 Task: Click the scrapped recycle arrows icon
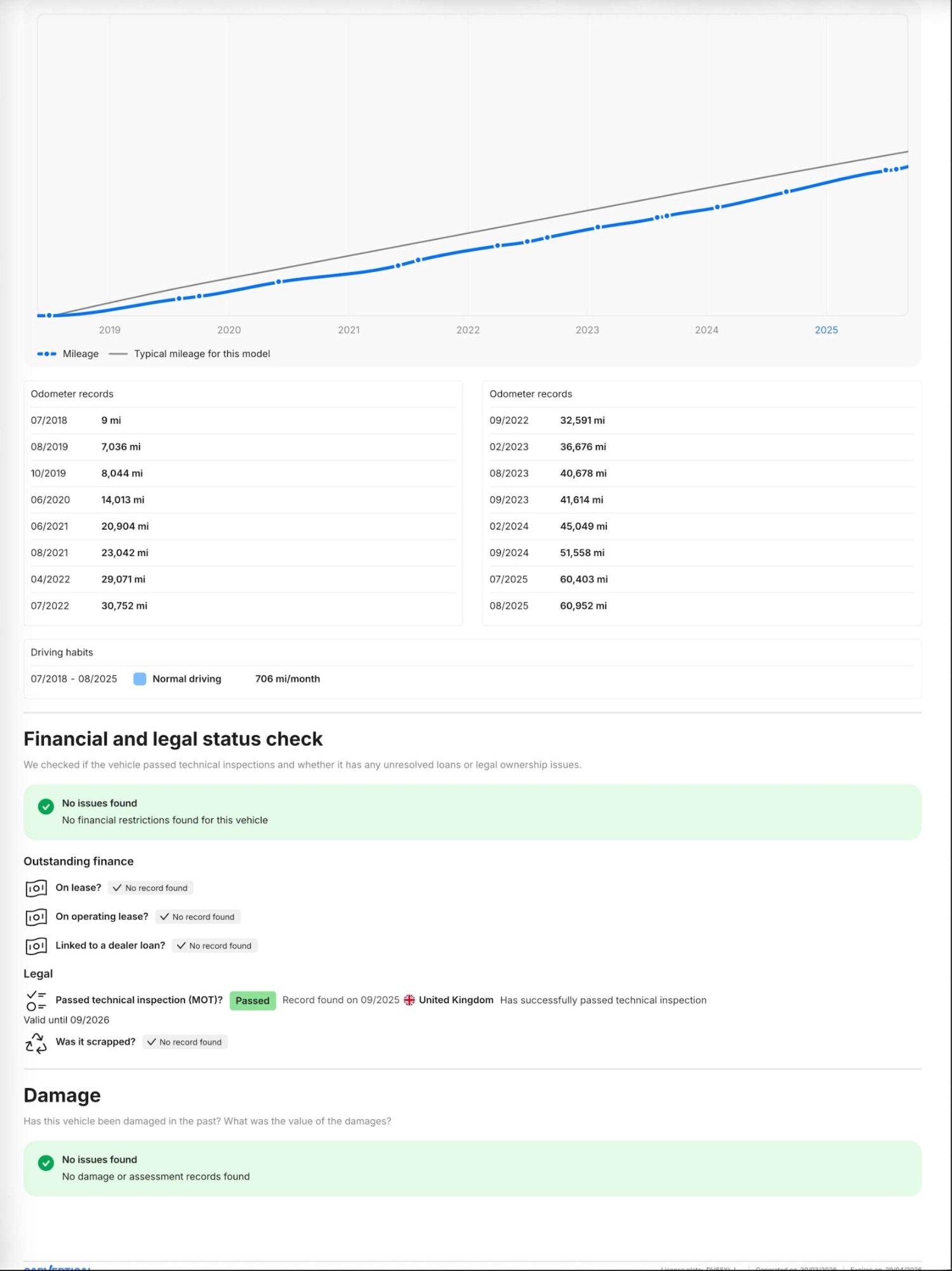pos(36,1042)
